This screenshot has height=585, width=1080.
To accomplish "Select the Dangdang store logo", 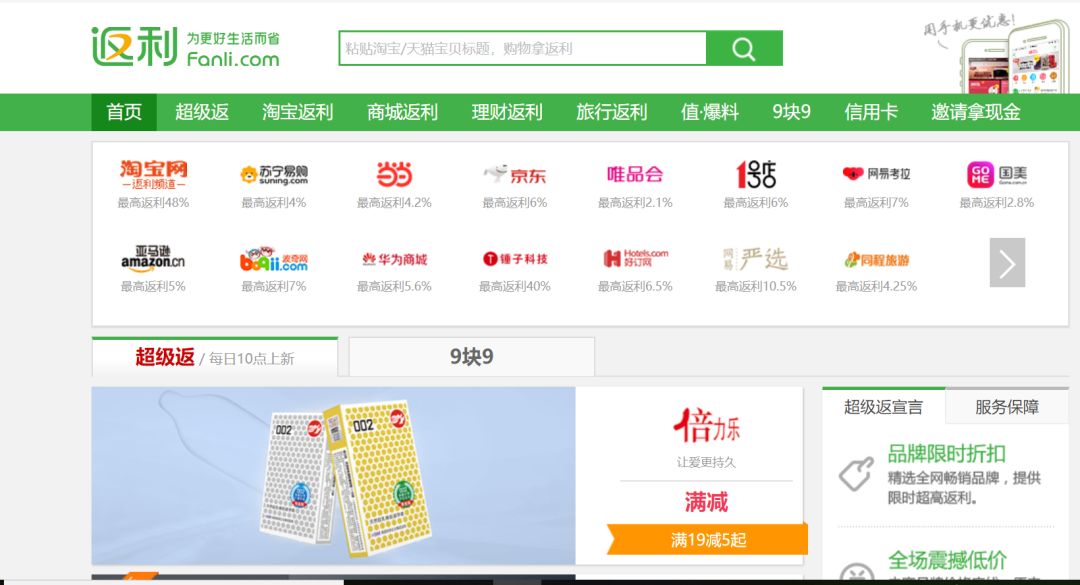I will 394,174.
